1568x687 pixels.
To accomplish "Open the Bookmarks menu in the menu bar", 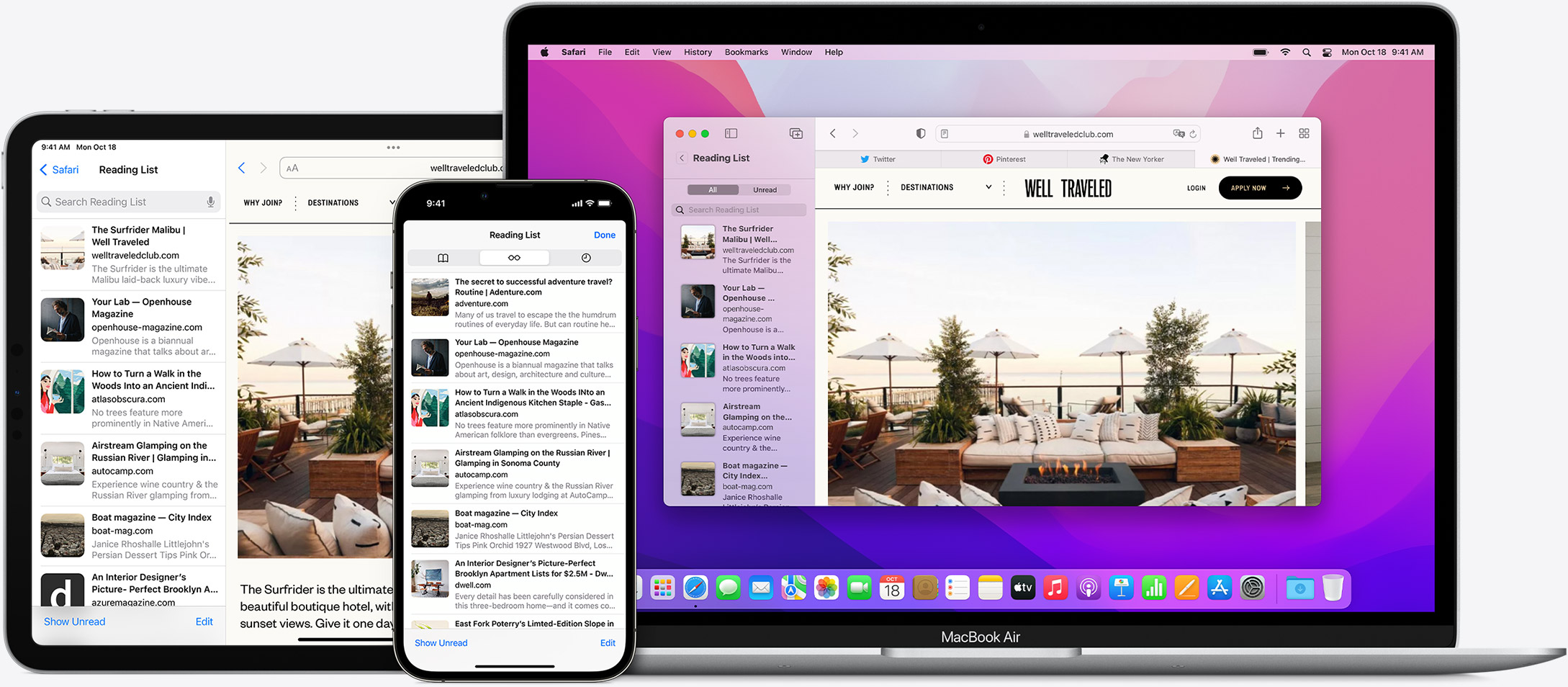I will click(746, 52).
